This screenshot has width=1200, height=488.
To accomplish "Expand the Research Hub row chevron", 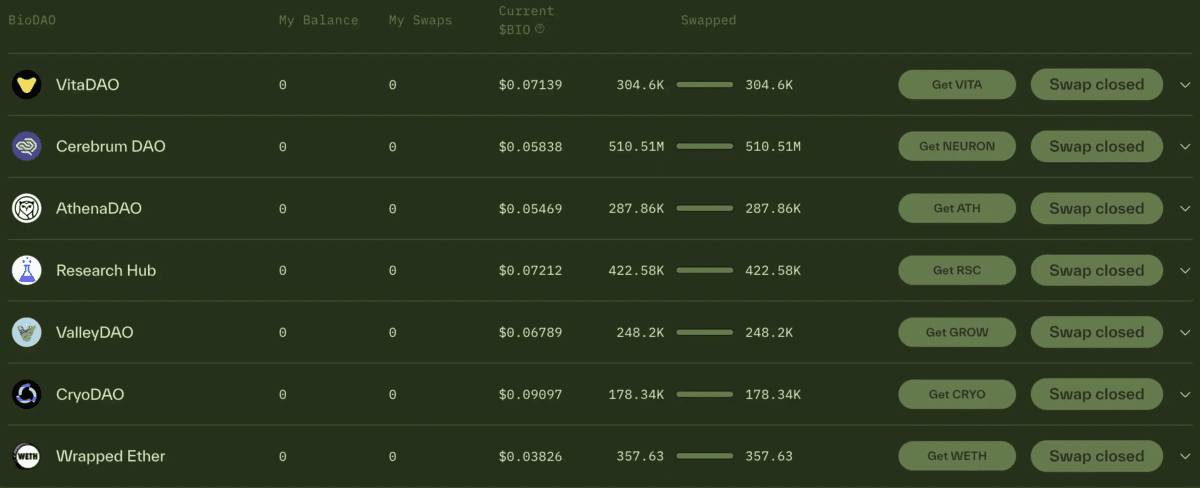I will [1185, 271].
